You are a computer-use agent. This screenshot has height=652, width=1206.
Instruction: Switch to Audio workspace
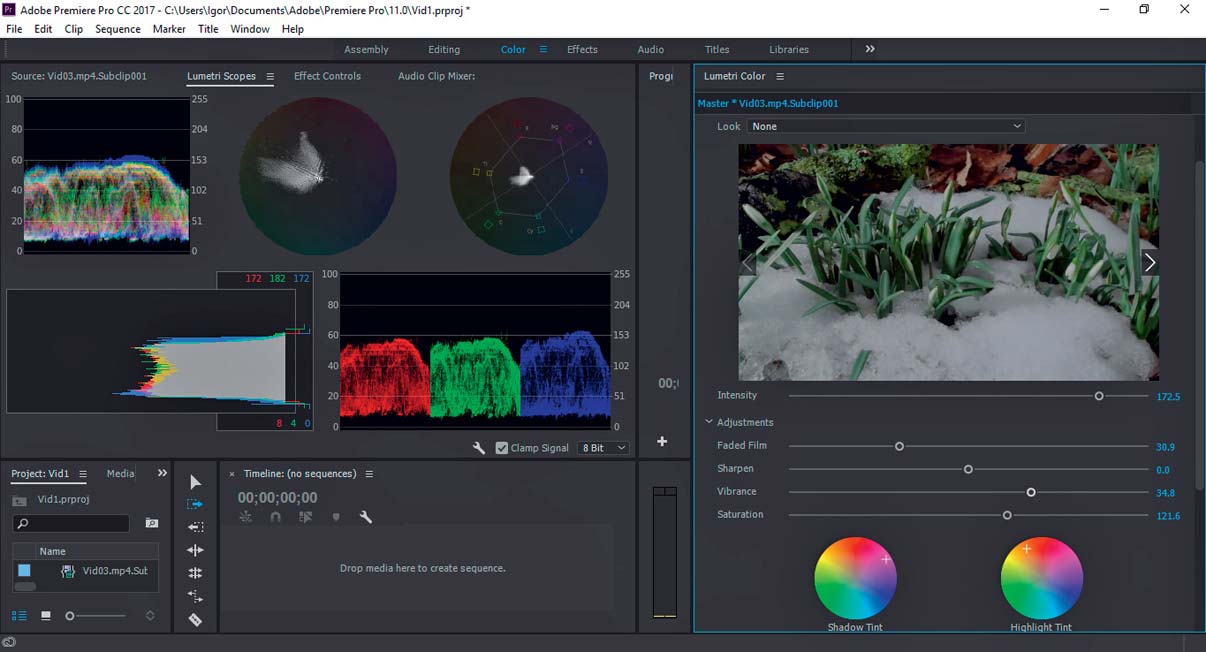click(x=651, y=49)
